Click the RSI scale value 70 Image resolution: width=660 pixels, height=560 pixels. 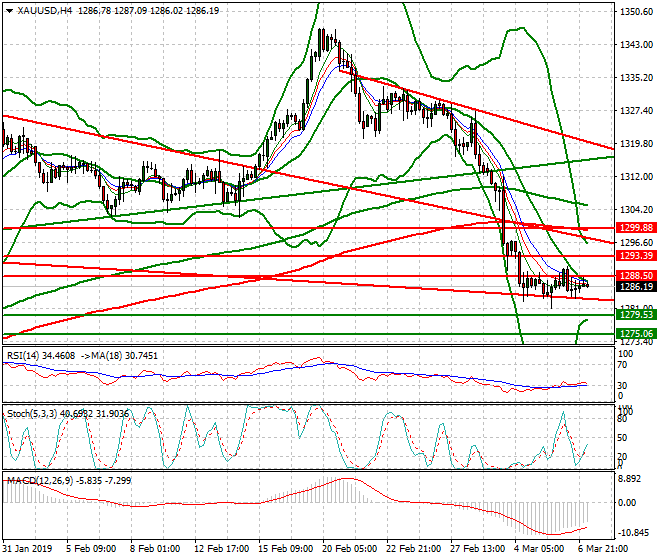coord(623,365)
